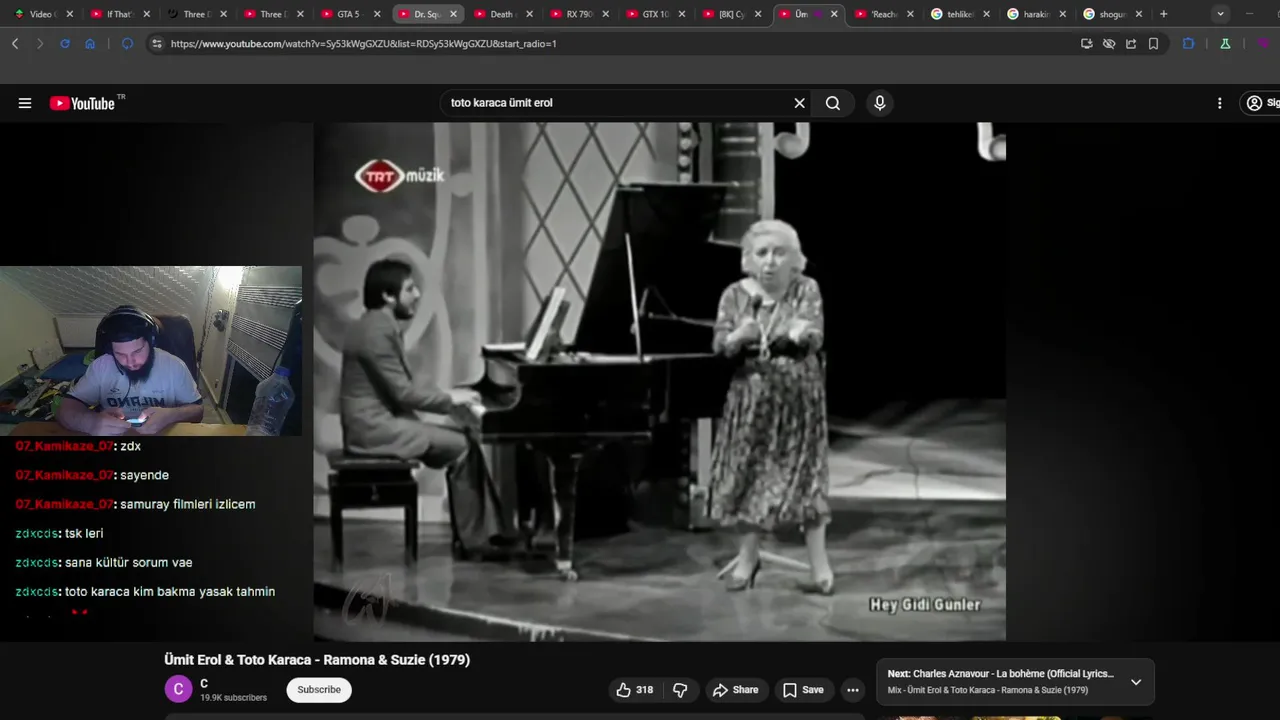This screenshot has width=1280, height=720.
Task: Close the Death tab
Action: [x=529, y=14]
